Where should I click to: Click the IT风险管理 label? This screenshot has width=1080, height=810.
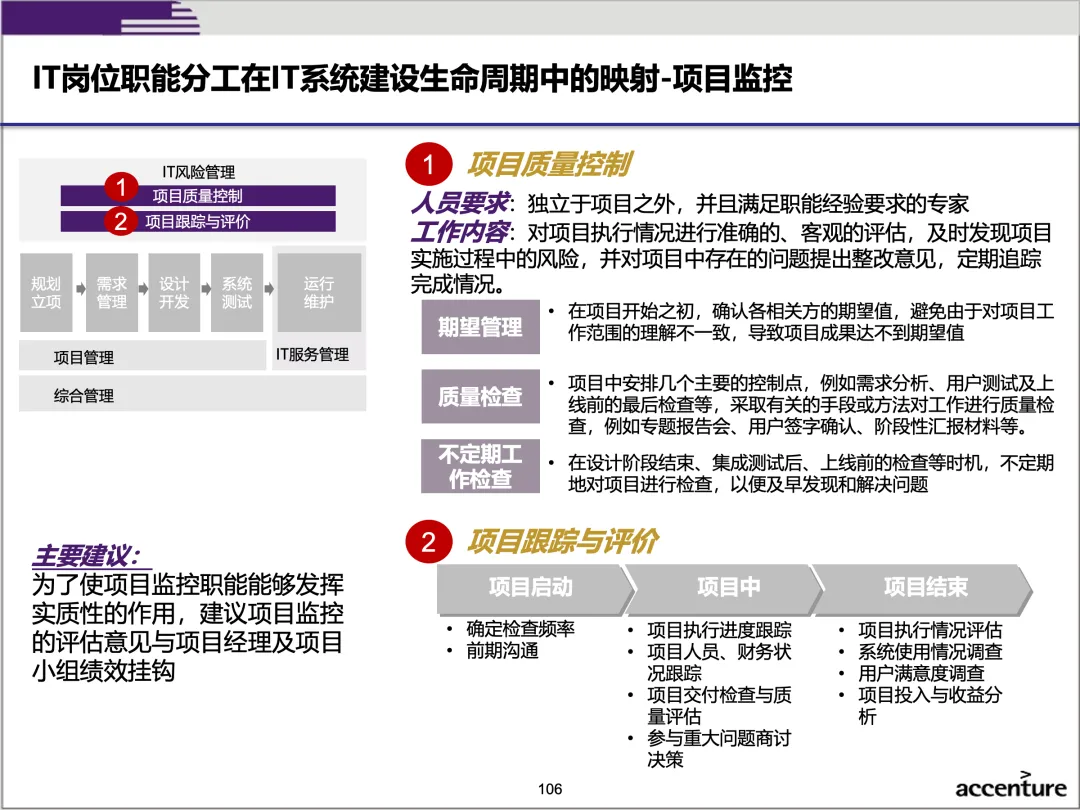click(x=198, y=172)
